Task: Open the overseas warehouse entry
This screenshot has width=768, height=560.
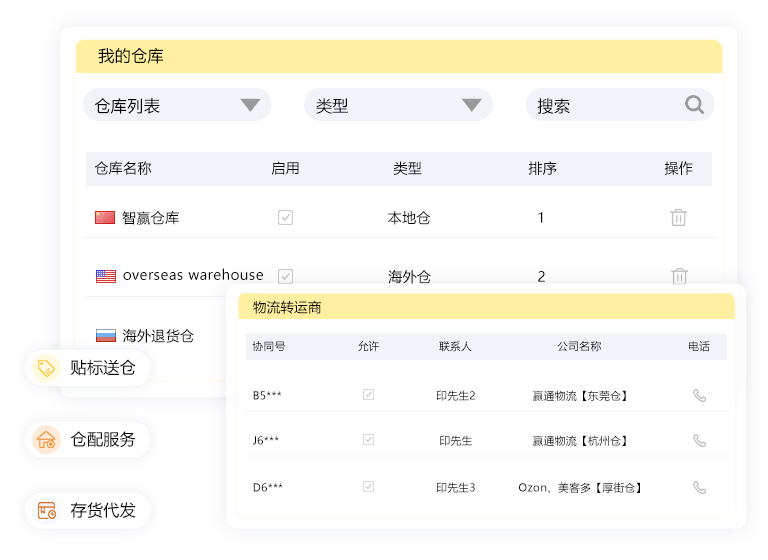Action: click(x=192, y=276)
